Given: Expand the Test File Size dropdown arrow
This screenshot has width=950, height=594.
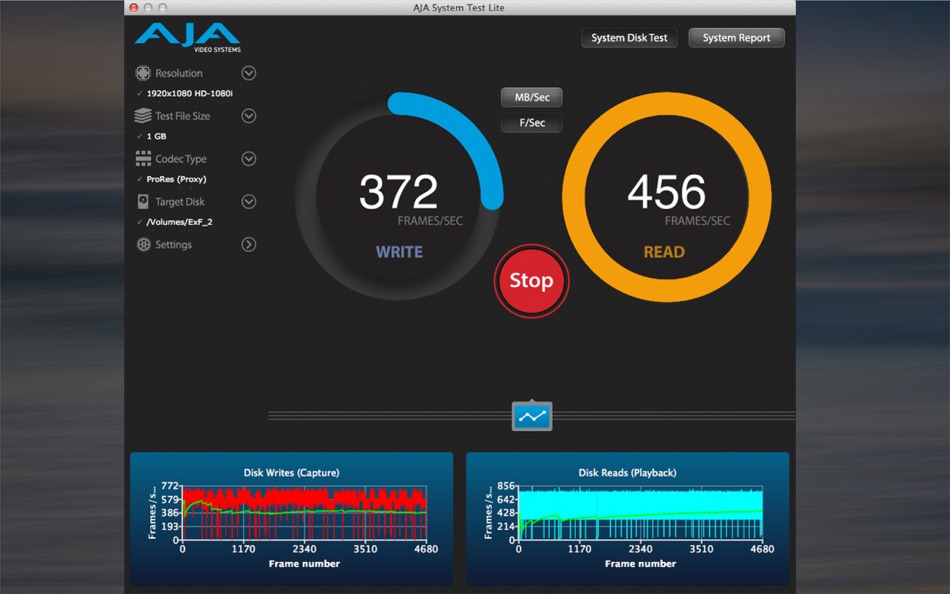Looking at the screenshot, I should tap(248, 116).
